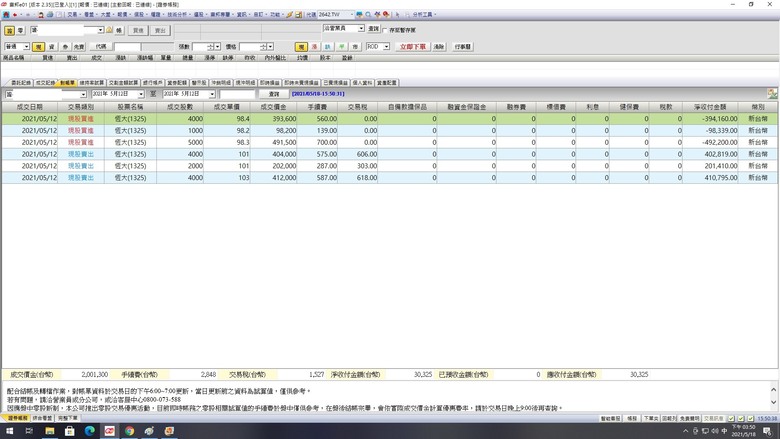Click the icon at far right of filter row
Screen dimensions: 780x439
click(x=772, y=93)
